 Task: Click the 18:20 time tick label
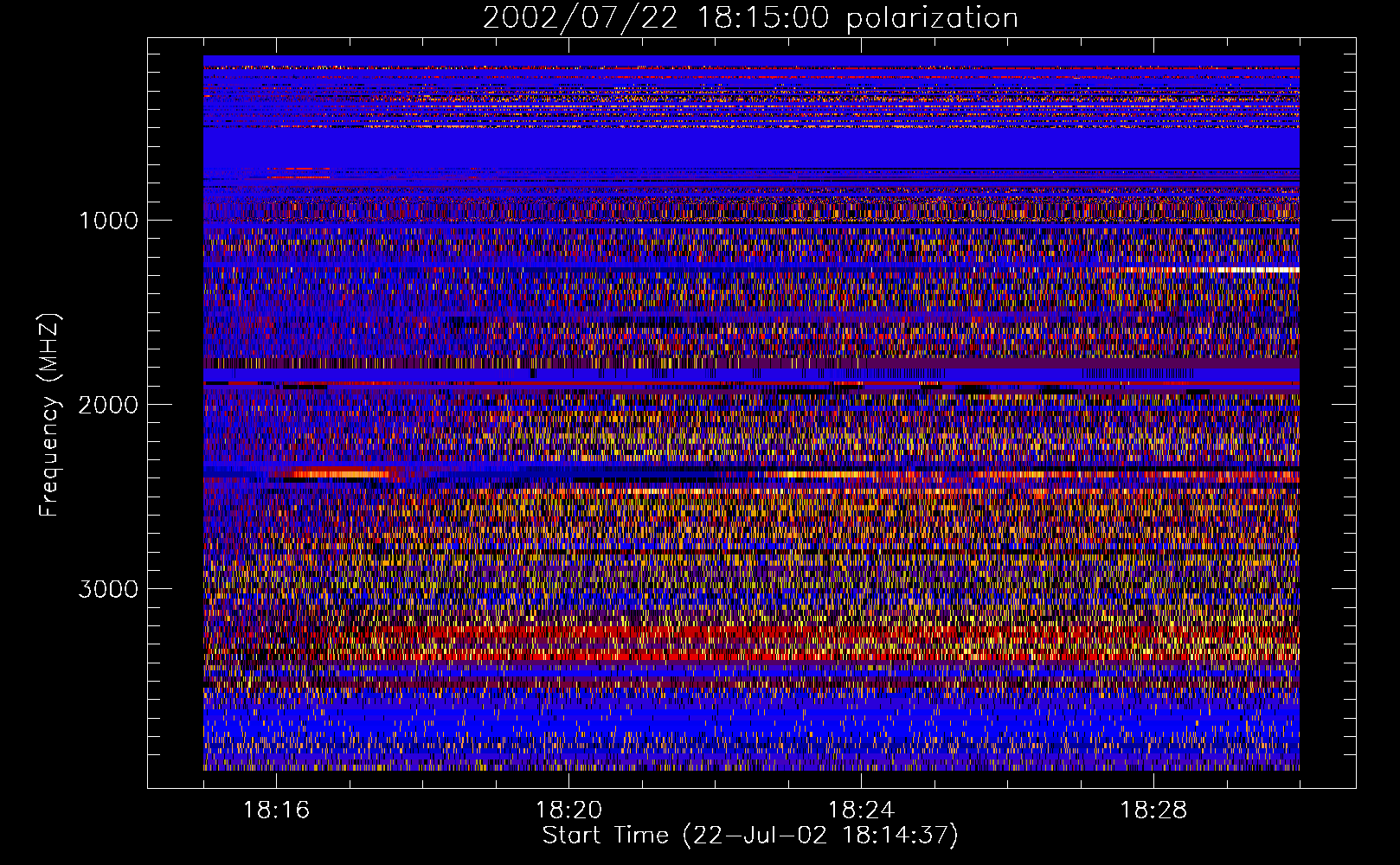coord(568,811)
